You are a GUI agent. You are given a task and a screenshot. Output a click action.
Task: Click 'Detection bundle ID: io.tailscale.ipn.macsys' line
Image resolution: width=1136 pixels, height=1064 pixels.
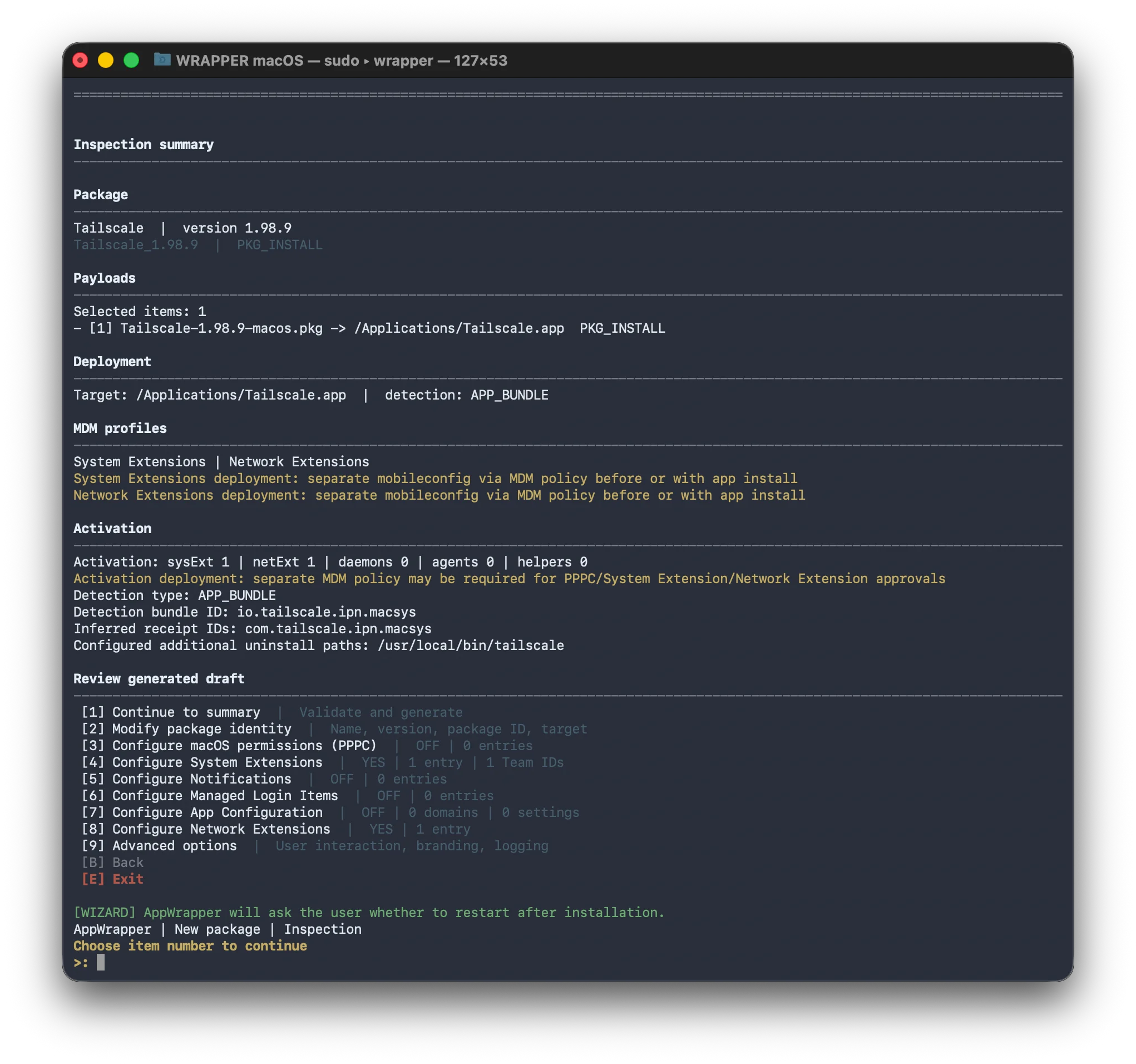(x=245, y=612)
